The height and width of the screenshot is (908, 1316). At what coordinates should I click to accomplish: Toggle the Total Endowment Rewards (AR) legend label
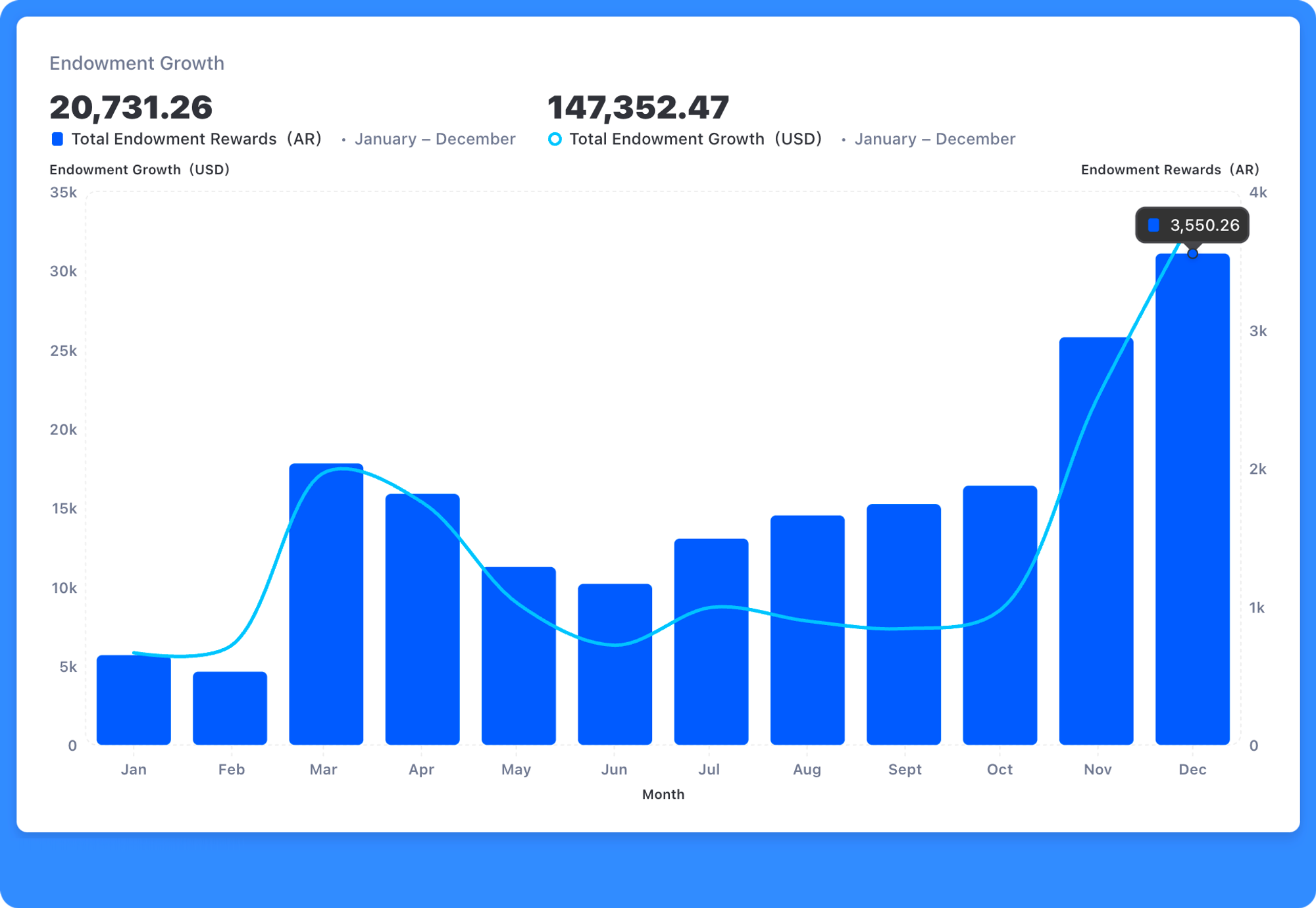click(196, 139)
